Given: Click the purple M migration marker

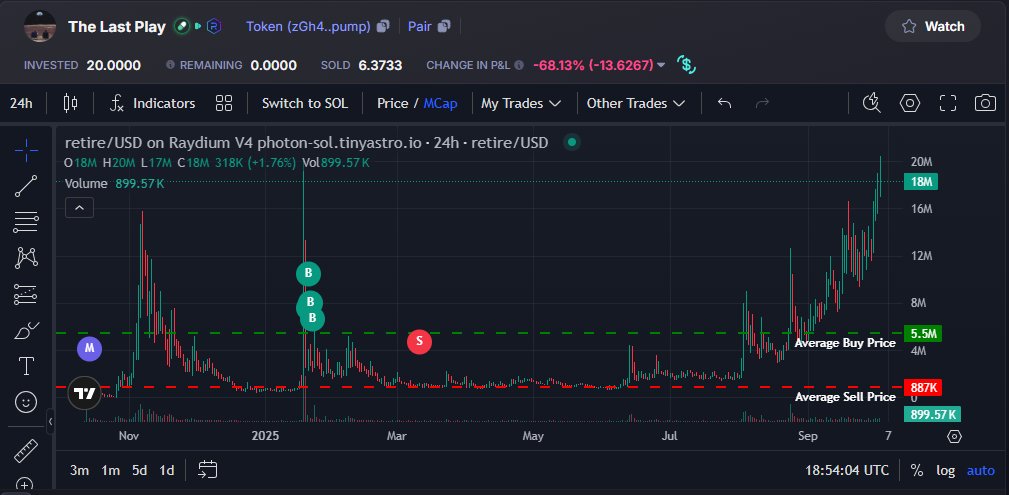Looking at the screenshot, I should tap(89, 349).
